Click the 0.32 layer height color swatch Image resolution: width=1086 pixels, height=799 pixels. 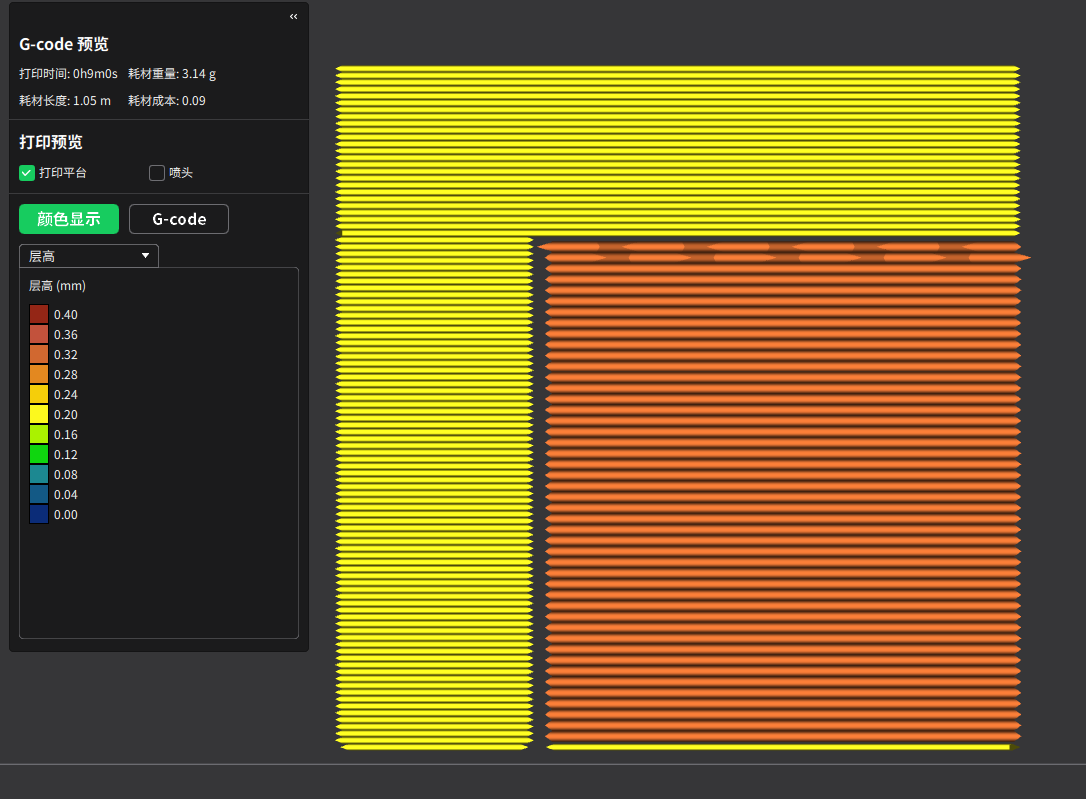tap(39, 354)
